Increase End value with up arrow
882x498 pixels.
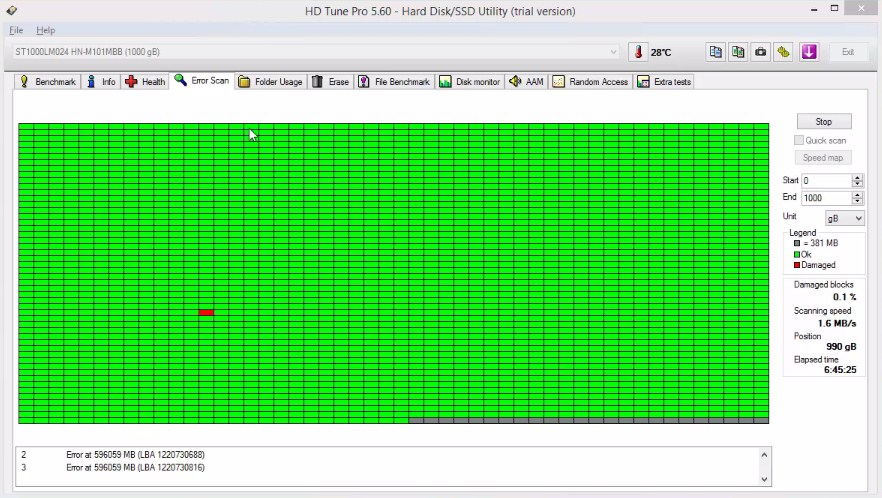click(857, 195)
